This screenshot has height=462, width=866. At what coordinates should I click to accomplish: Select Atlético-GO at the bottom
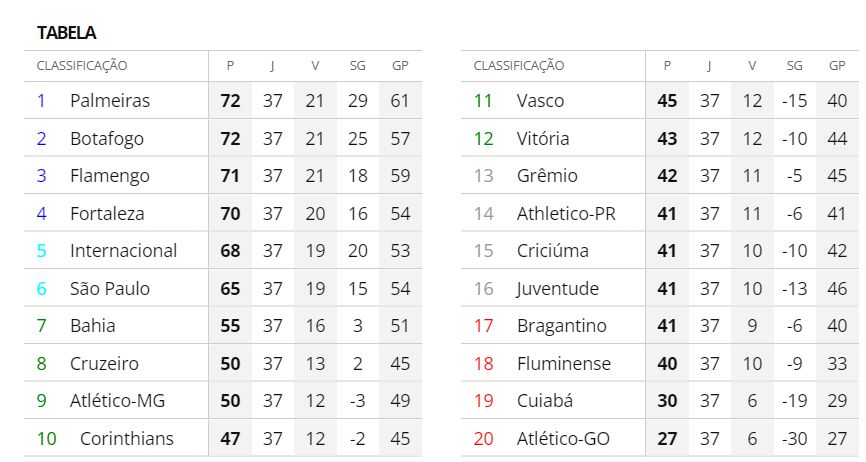click(x=563, y=438)
